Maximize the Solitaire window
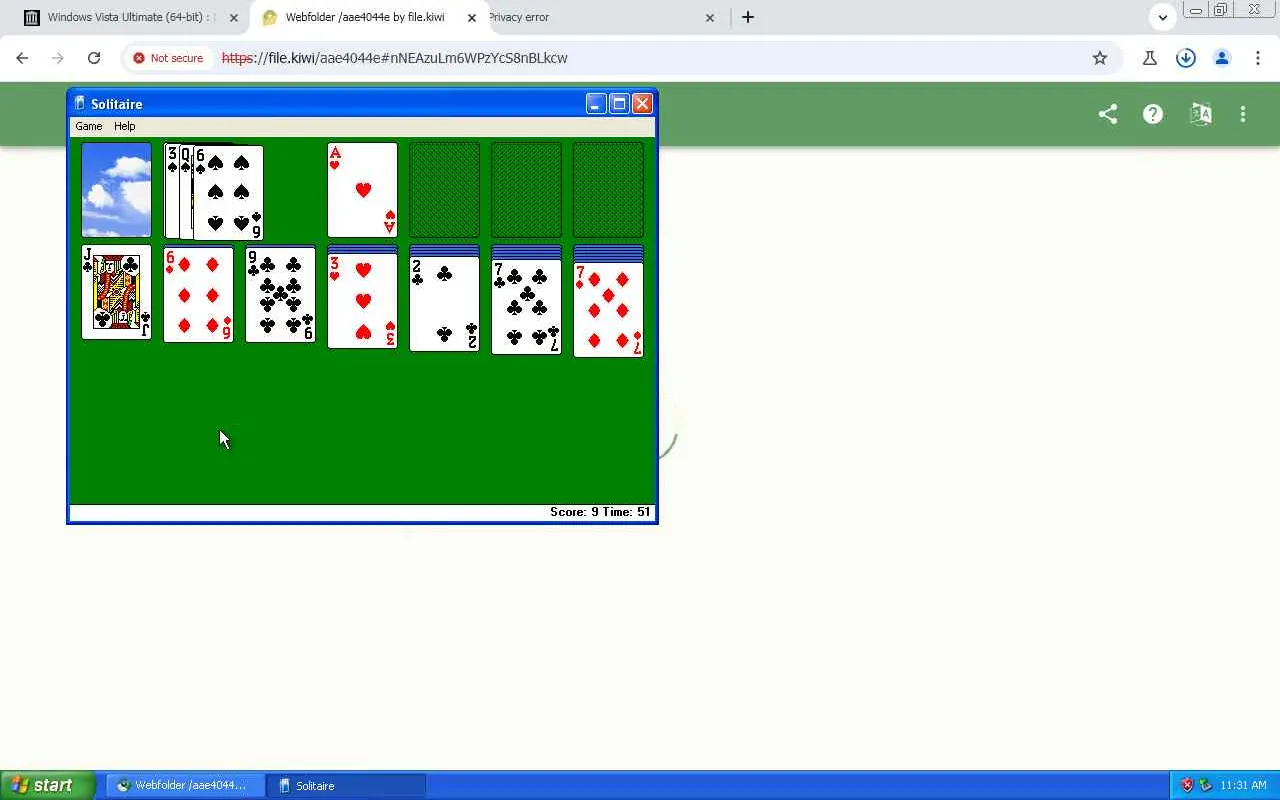This screenshot has width=1280, height=800. (x=619, y=104)
